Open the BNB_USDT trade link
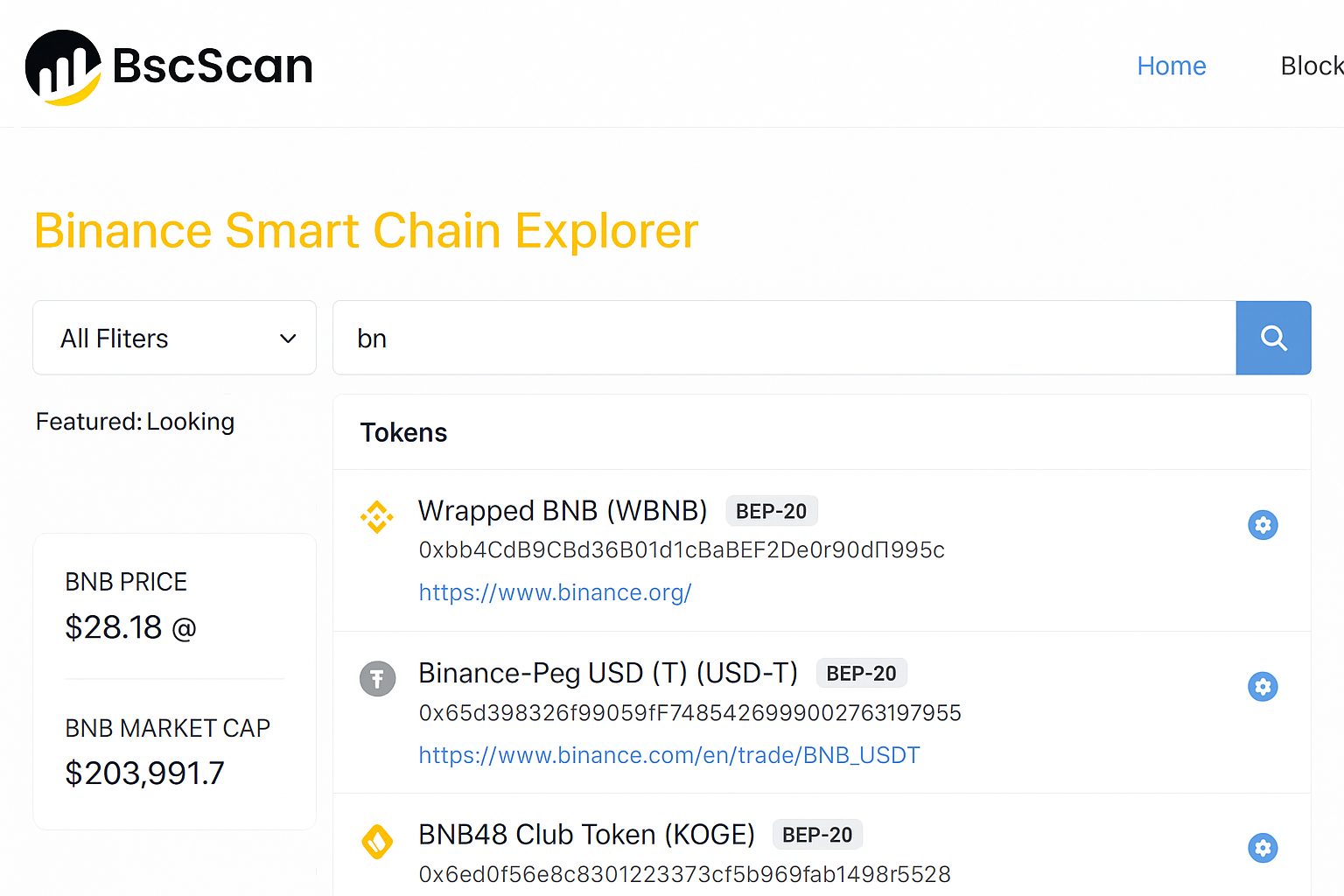The height and width of the screenshot is (896, 1344). (668, 755)
